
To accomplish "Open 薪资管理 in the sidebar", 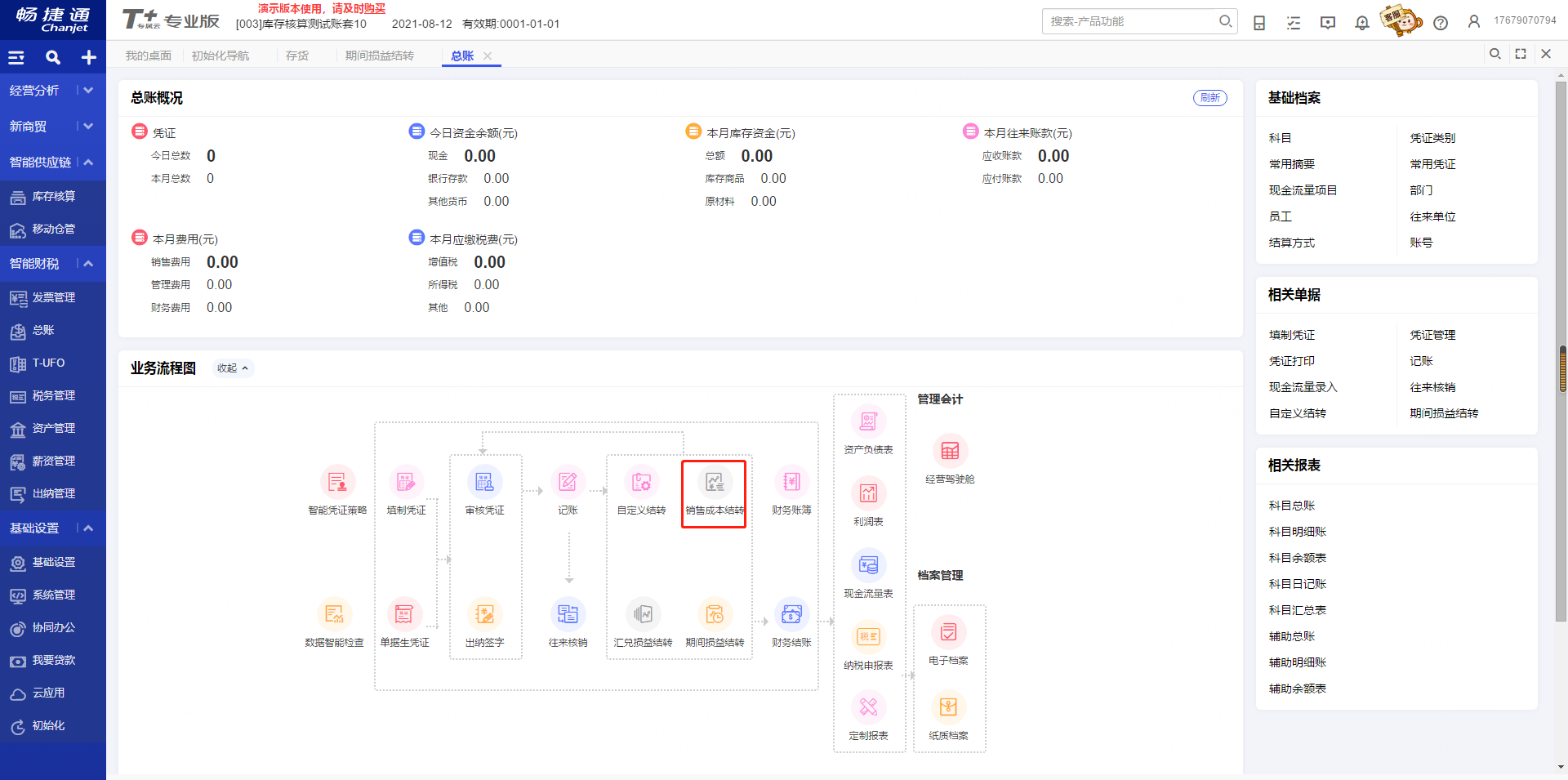I will [x=53, y=461].
